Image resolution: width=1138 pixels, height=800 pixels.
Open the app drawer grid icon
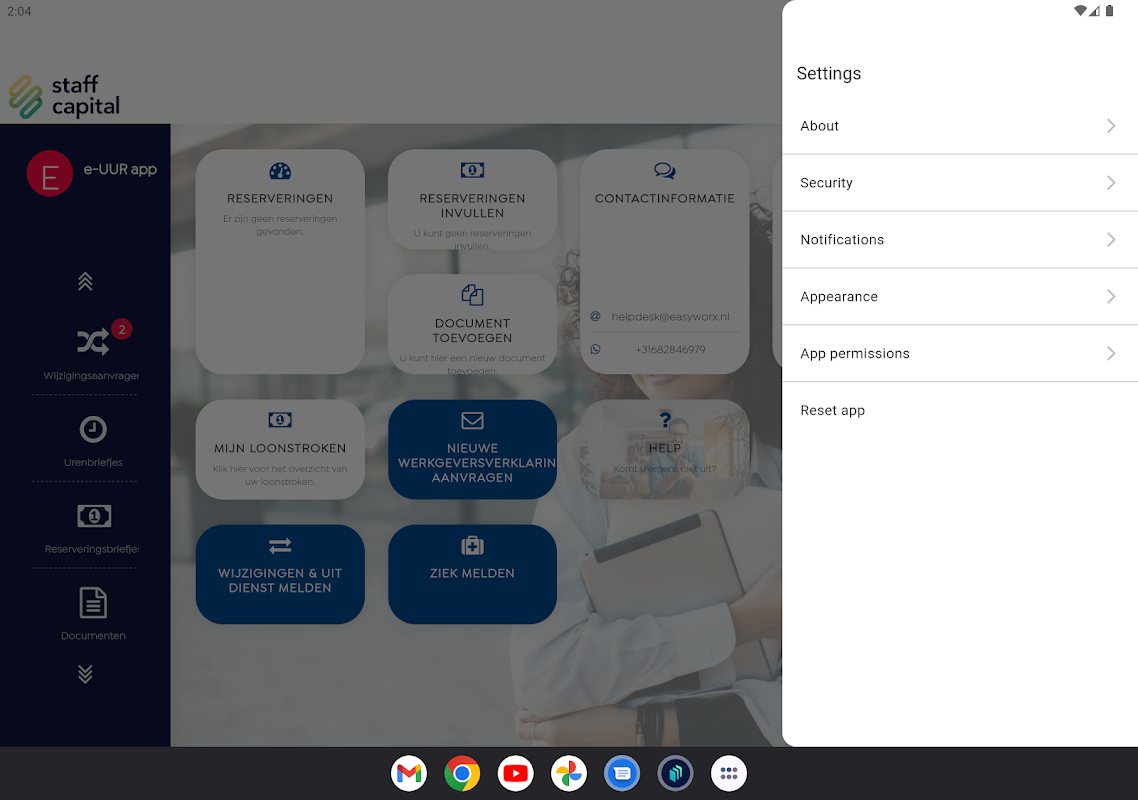coord(729,773)
